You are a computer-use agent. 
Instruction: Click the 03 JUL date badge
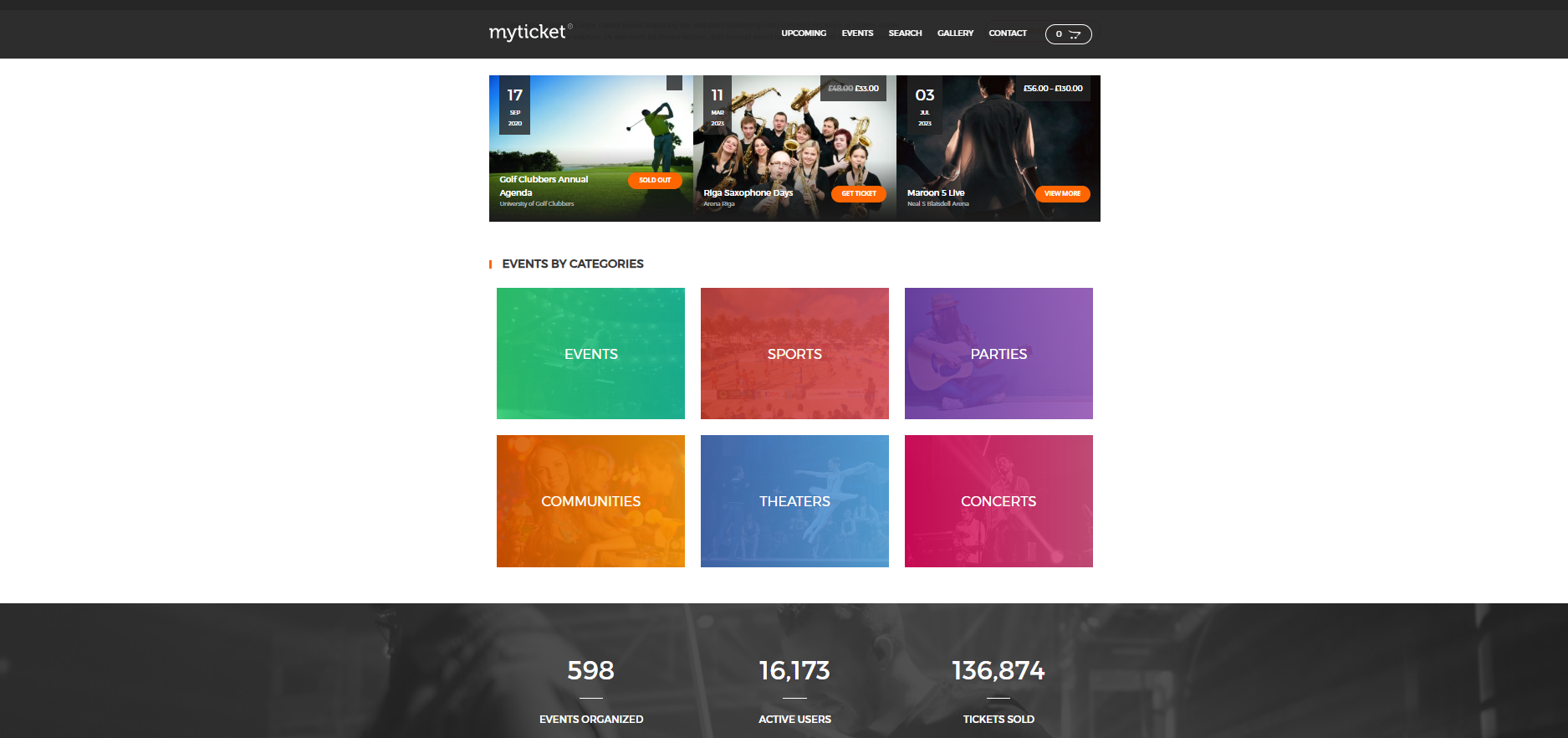coord(925,105)
